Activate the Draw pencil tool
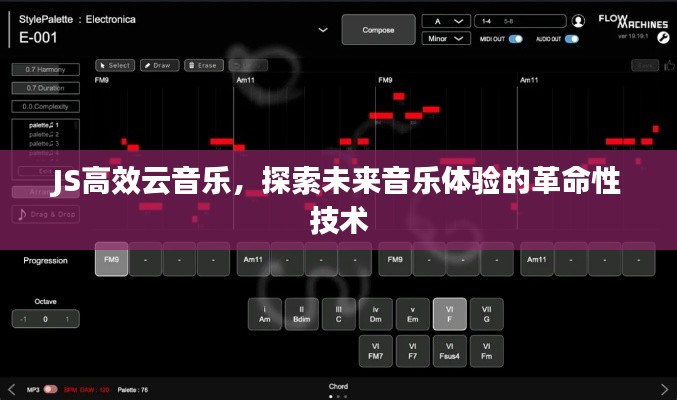The height and width of the screenshot is (400, 677). (157, 65)
